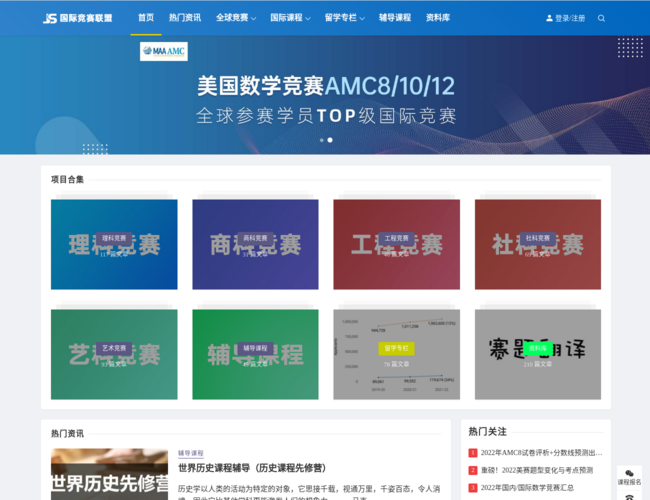650x500 pixels.
Task: Open the 工程竞赛 category card
Action: pos(396,244)
